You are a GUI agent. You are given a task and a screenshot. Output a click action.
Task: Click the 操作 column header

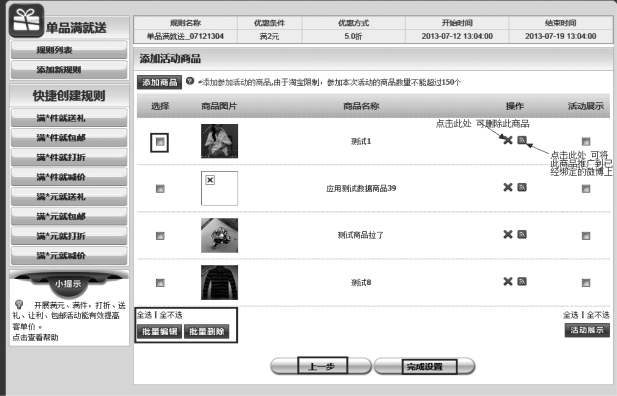[x=514, y=106]
